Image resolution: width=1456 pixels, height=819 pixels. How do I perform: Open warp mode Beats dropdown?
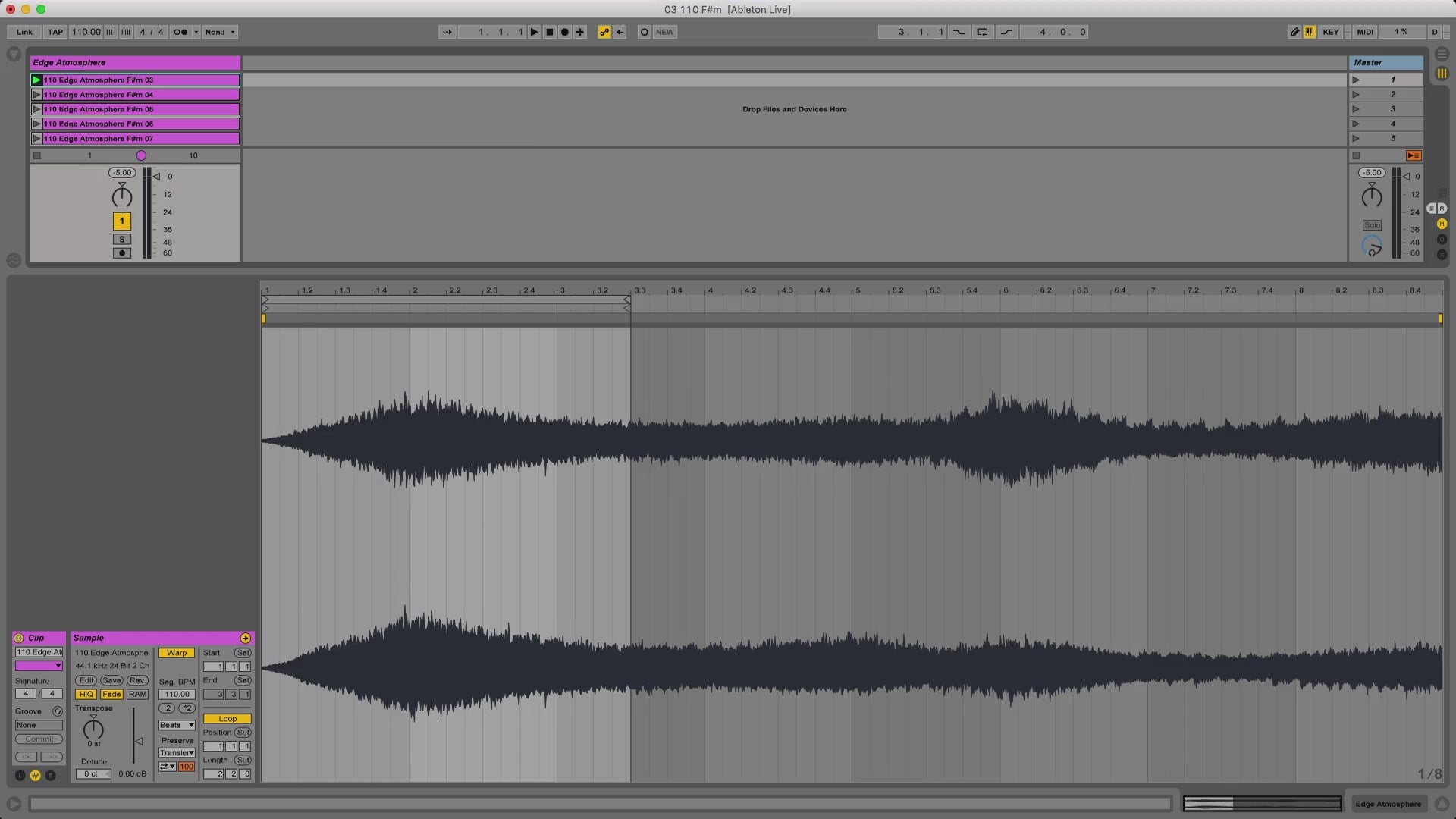(x=177, y=725)
